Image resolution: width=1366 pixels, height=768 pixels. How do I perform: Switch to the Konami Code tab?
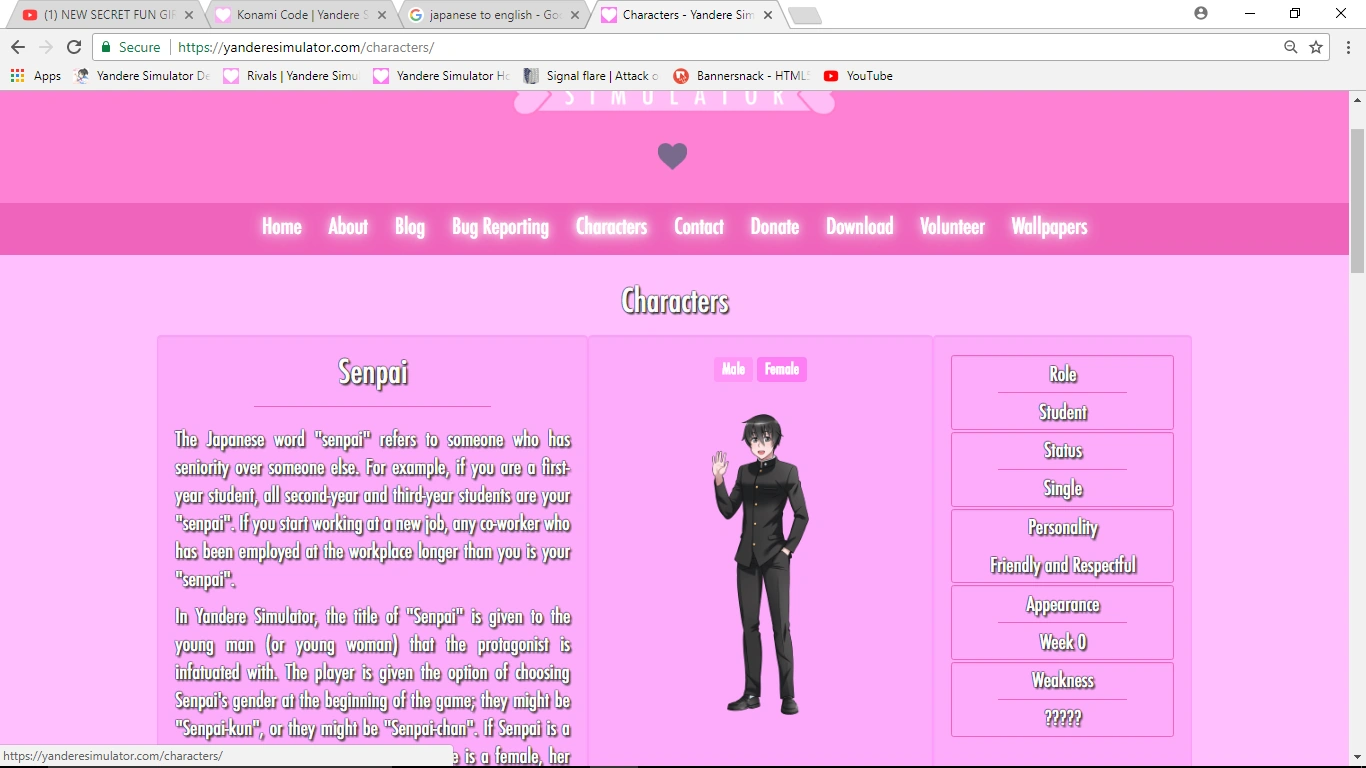click(300, 15)
